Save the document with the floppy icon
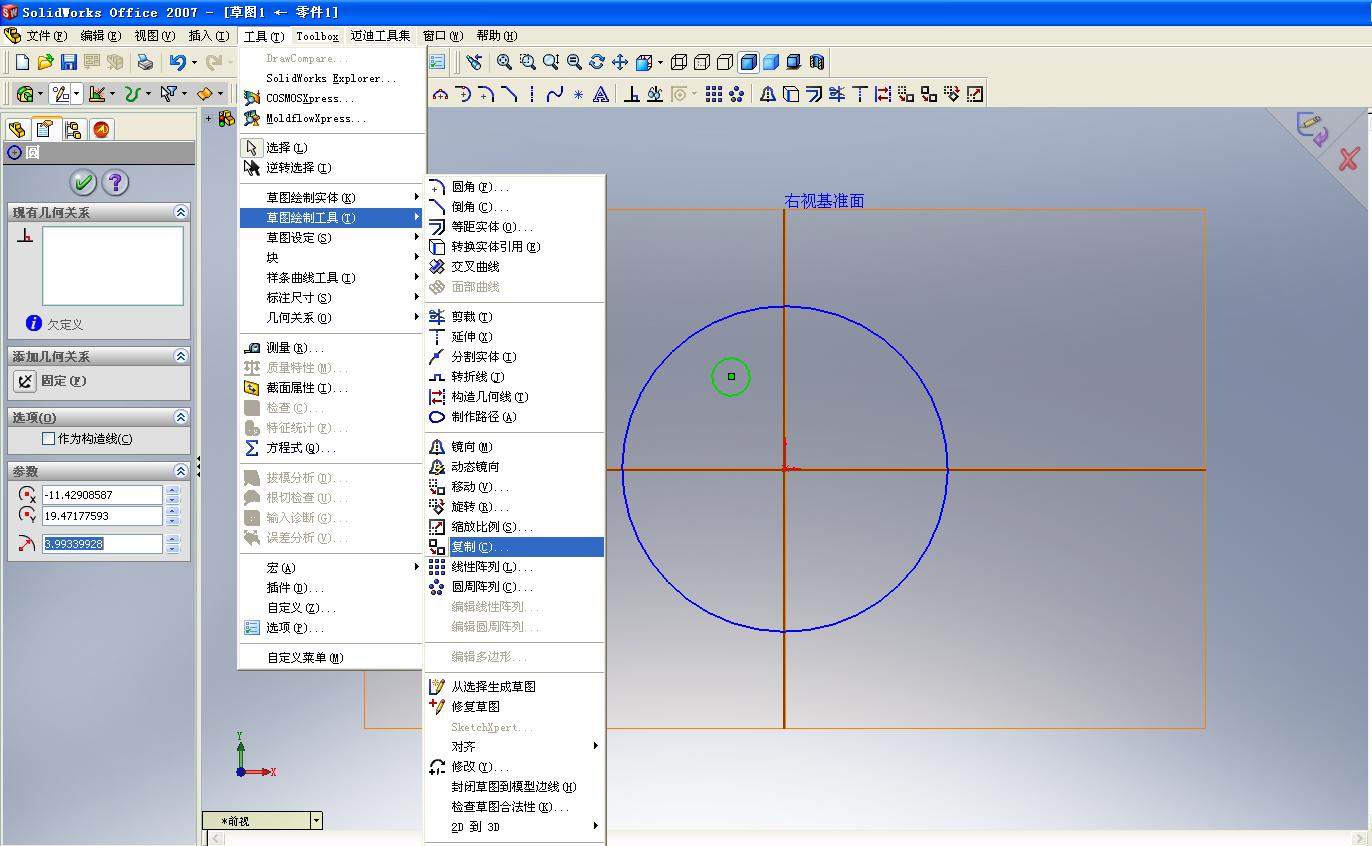The width and height of the screenshot is (1372, 846). (68, 62)
